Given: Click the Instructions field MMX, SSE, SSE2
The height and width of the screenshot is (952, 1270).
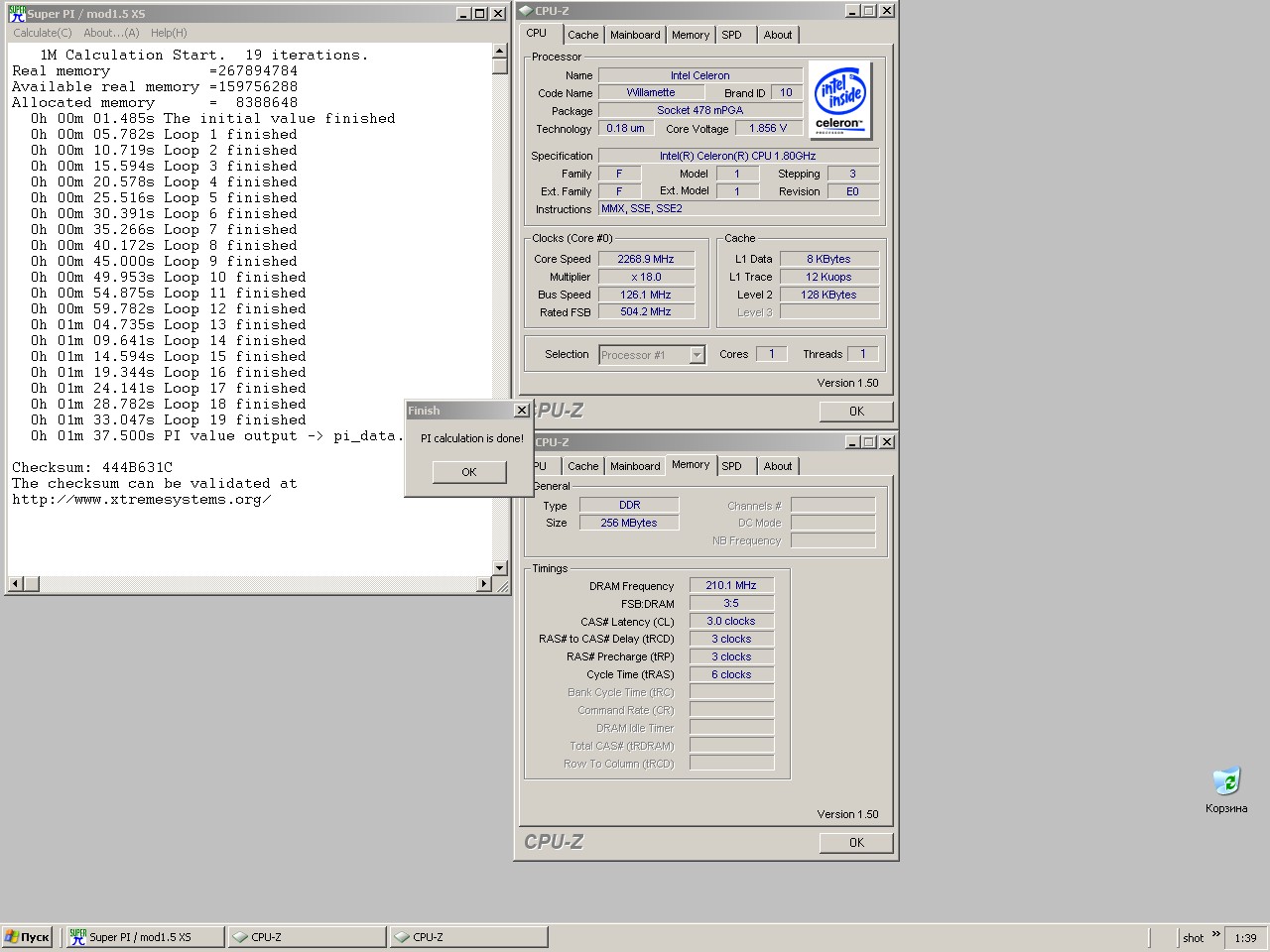Looking at the screenshot, I should pyautogui.click(x=739, y=208).
